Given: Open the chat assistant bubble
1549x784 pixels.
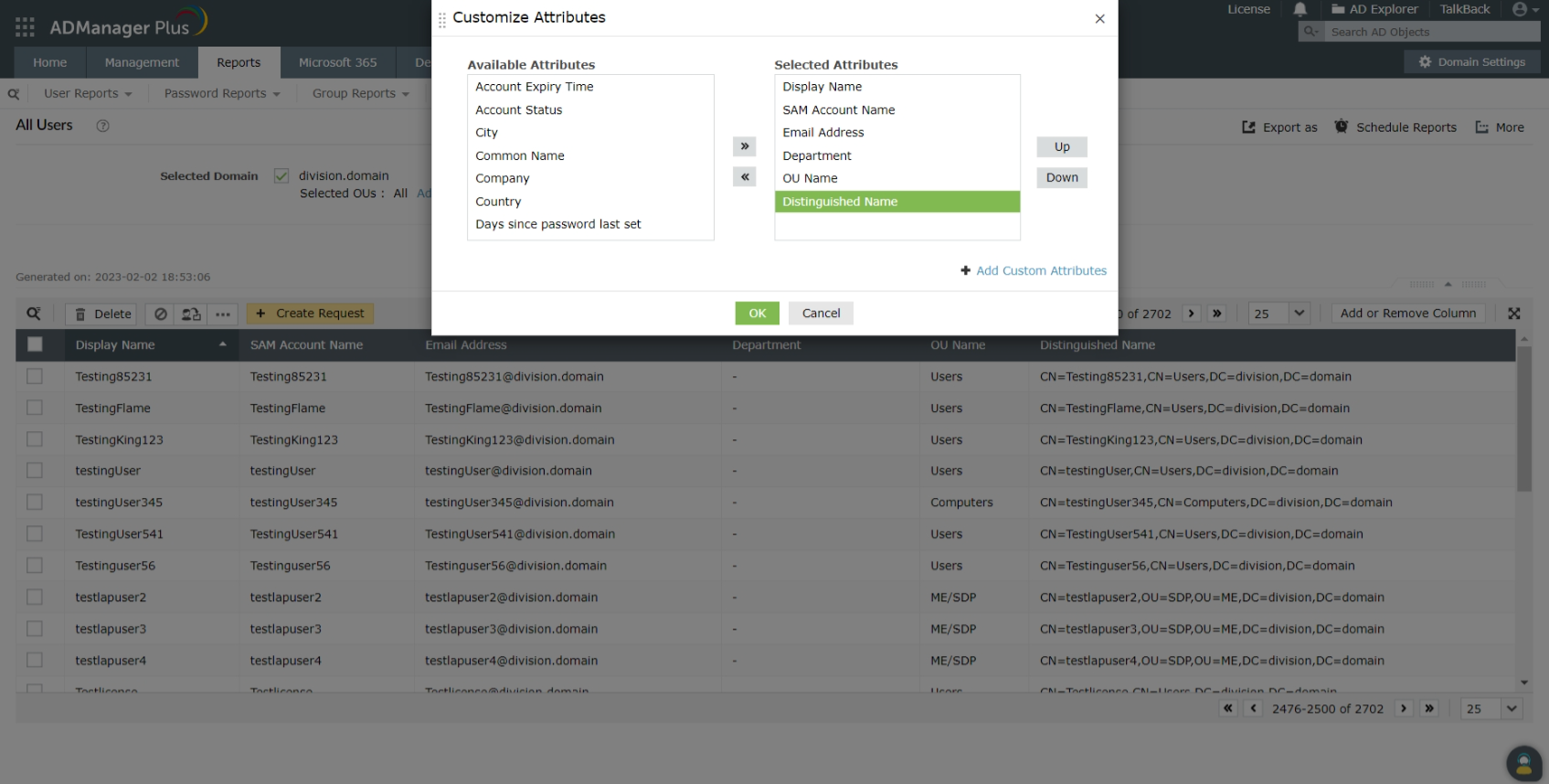Looking at the screenshot, I should [1523, 764].
